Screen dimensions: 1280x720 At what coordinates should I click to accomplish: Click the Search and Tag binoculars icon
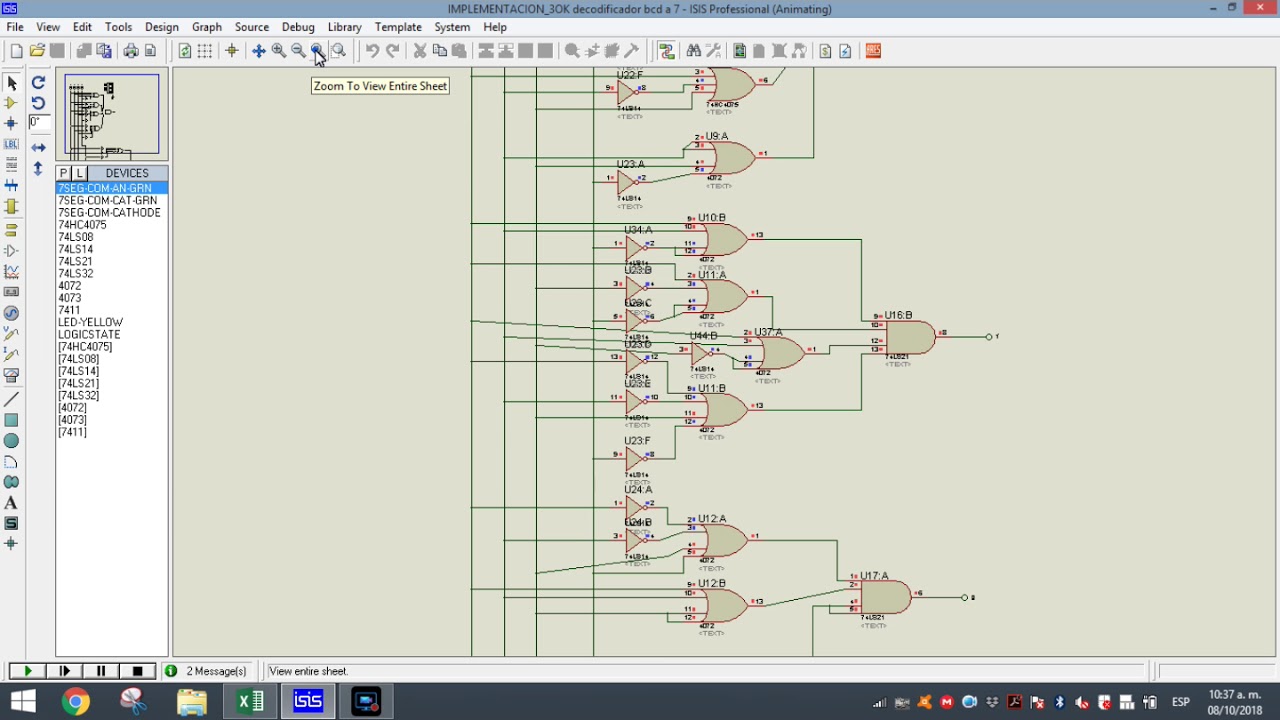tap(694, 51)
